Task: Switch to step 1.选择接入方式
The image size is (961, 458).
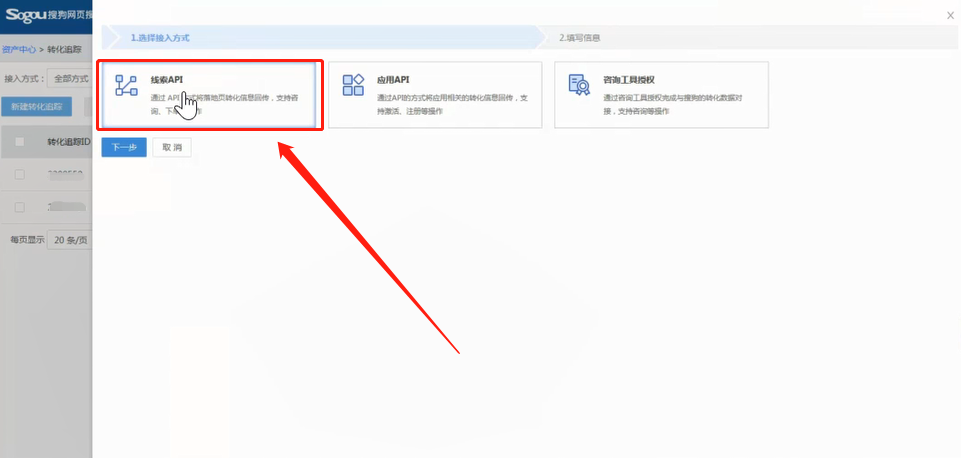Action: [160, 38]
